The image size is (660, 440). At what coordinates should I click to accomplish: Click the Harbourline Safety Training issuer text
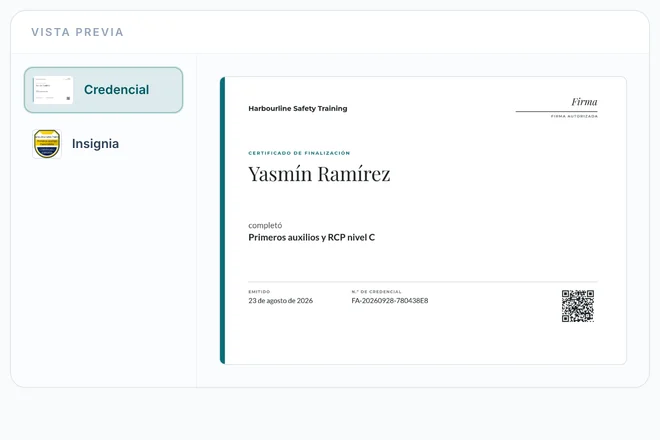click(x=298, y=108)
